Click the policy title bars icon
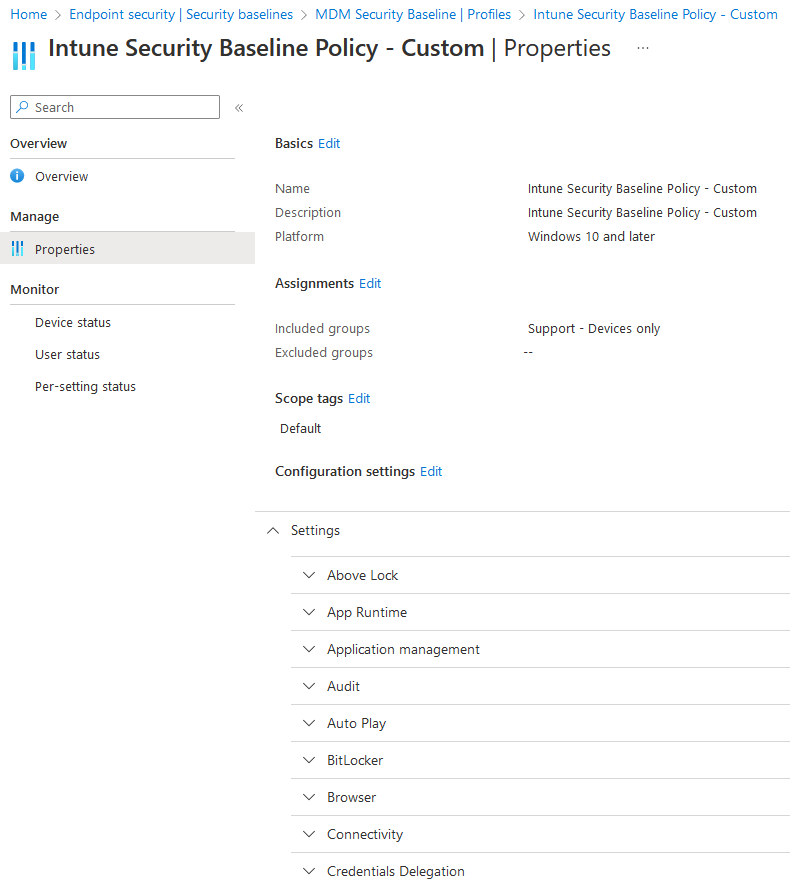 [24, 56]
